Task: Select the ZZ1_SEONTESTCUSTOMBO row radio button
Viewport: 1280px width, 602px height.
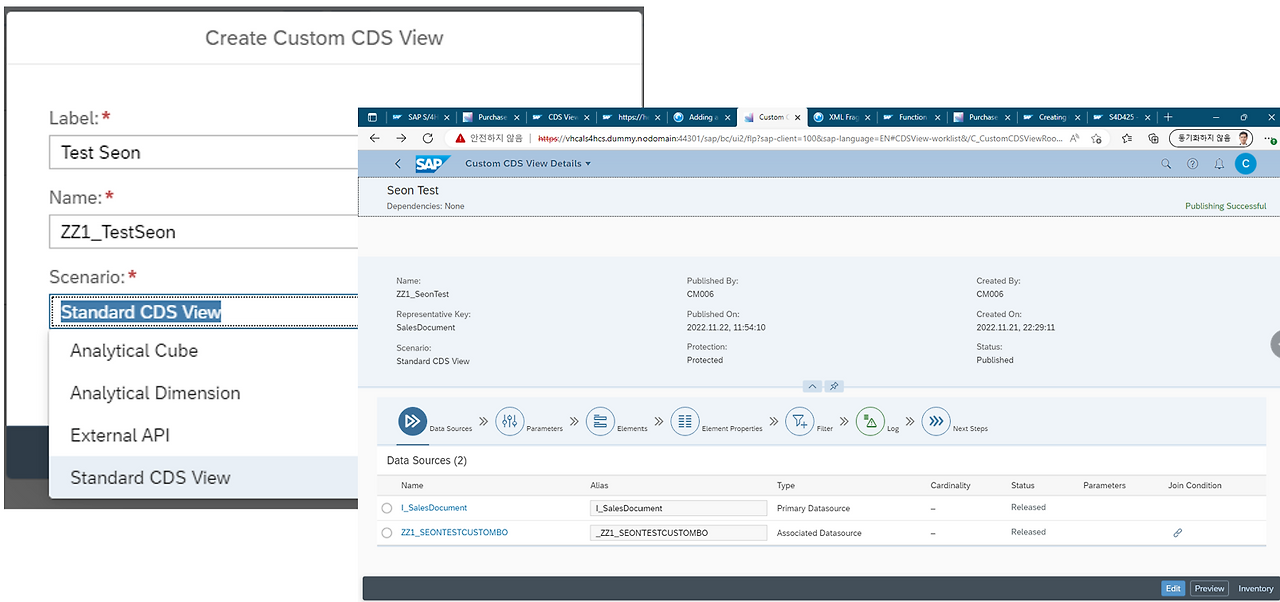Action: tap(386, 532)
